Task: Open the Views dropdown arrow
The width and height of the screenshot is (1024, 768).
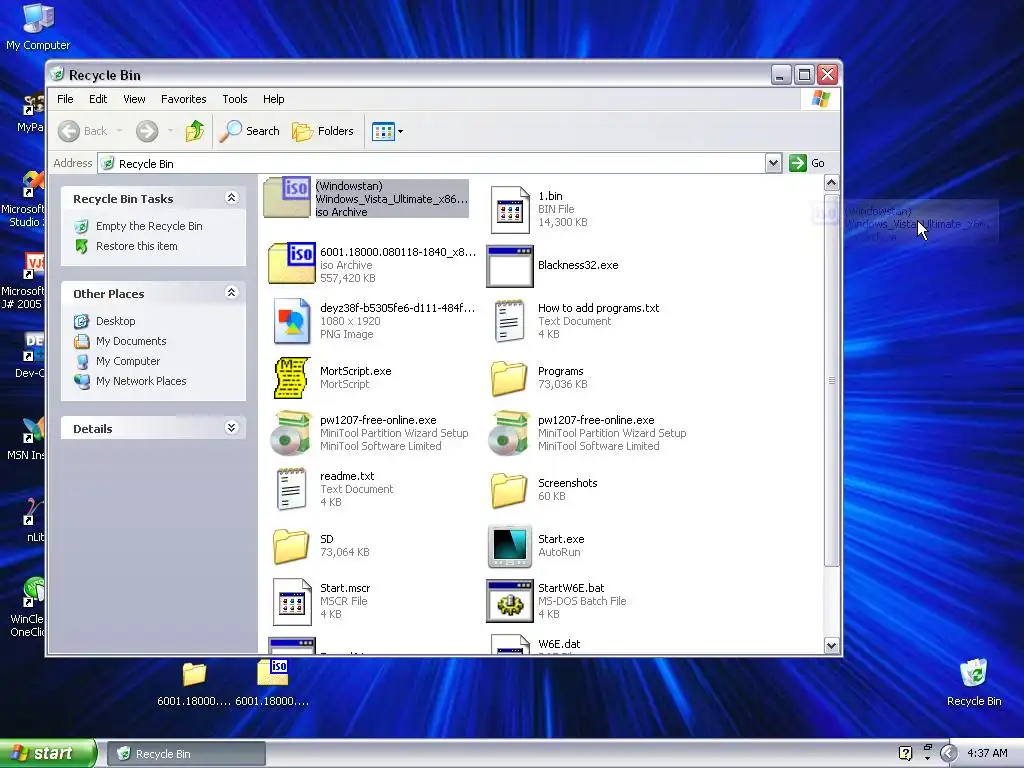Action: point(400,131)
